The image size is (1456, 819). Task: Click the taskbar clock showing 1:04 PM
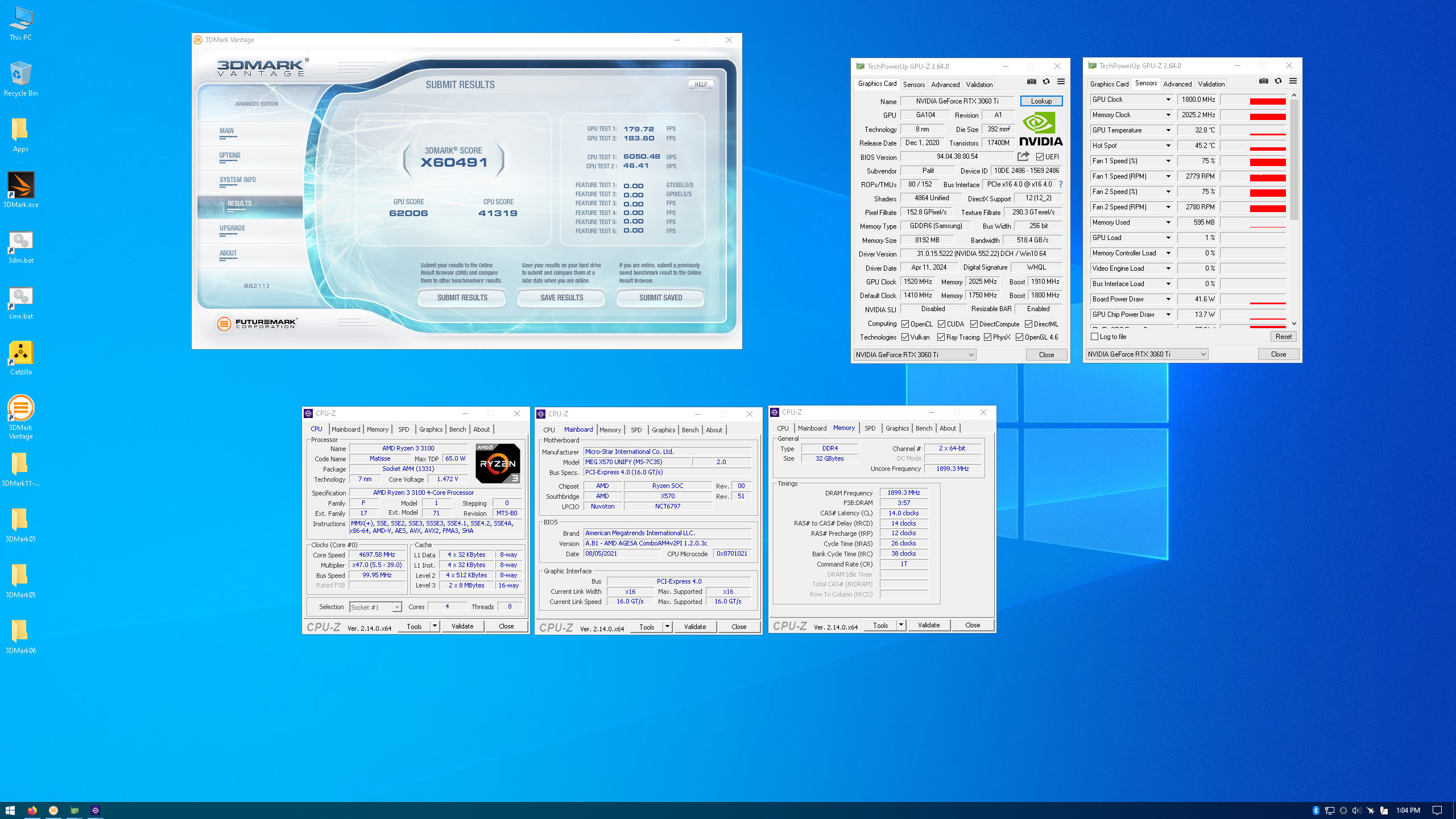coord(1408,810)
